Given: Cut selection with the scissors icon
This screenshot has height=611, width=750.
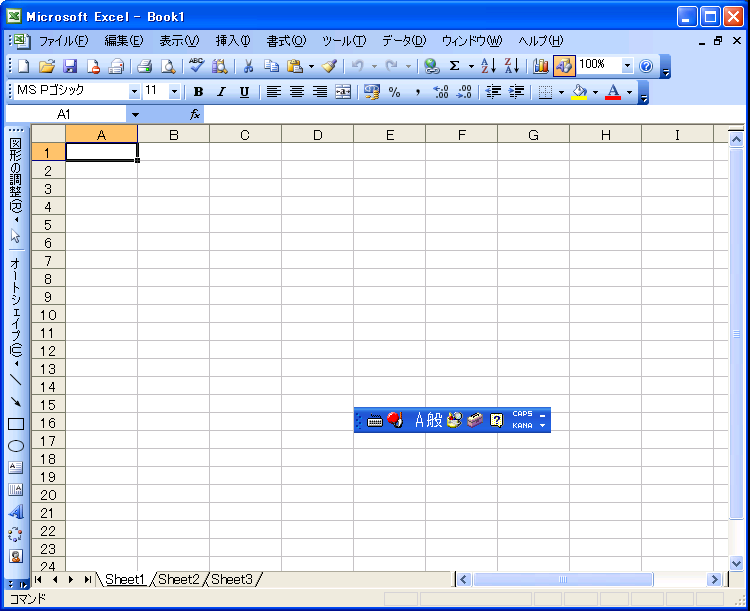Looking at the screenshot, I should 248,66.
